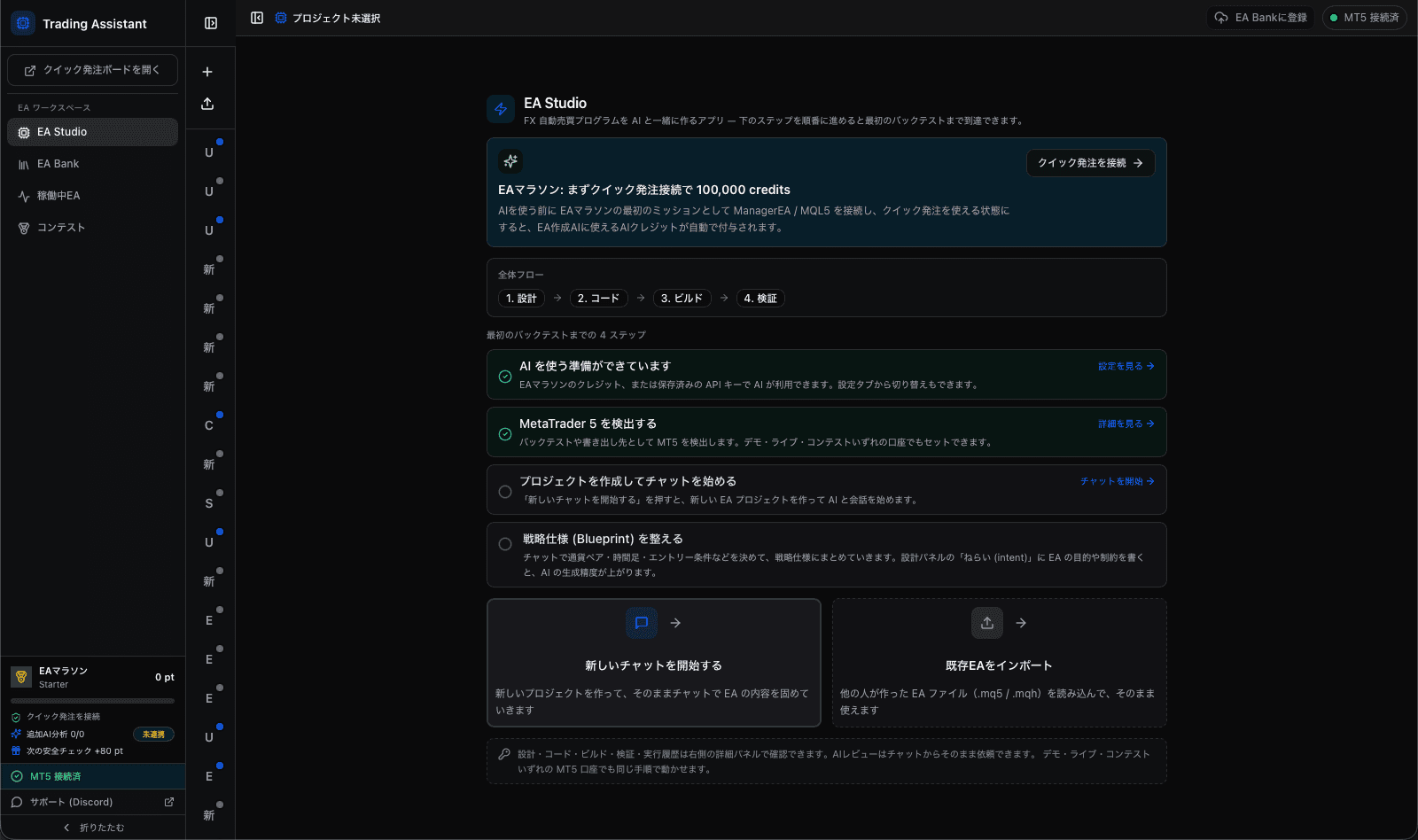Click the key icon in the bottom hint box
This screenshot has height=840, width=1418.
pyautogui.click(x=504, y=754)
